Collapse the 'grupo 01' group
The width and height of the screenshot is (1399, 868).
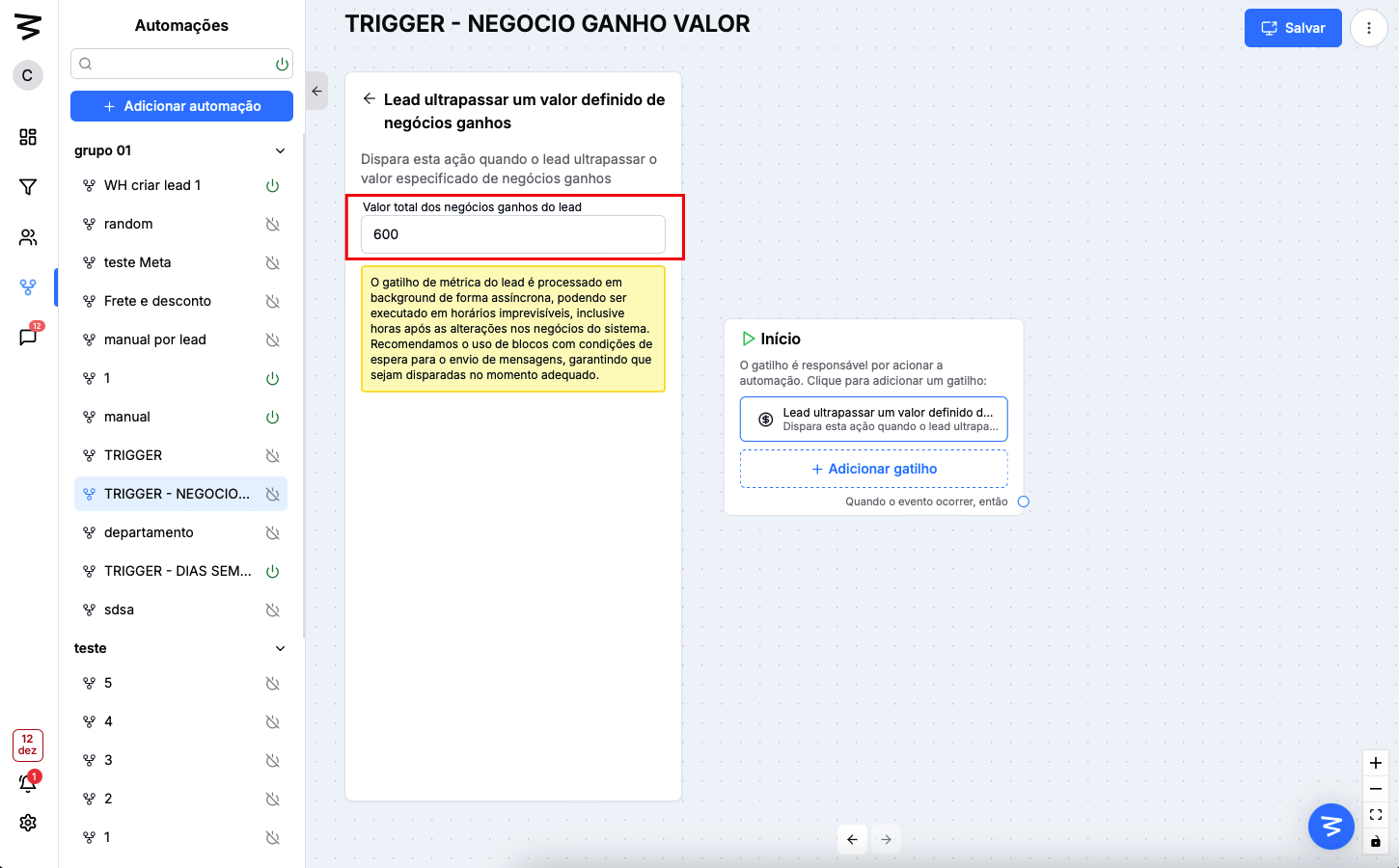point(280,150)
